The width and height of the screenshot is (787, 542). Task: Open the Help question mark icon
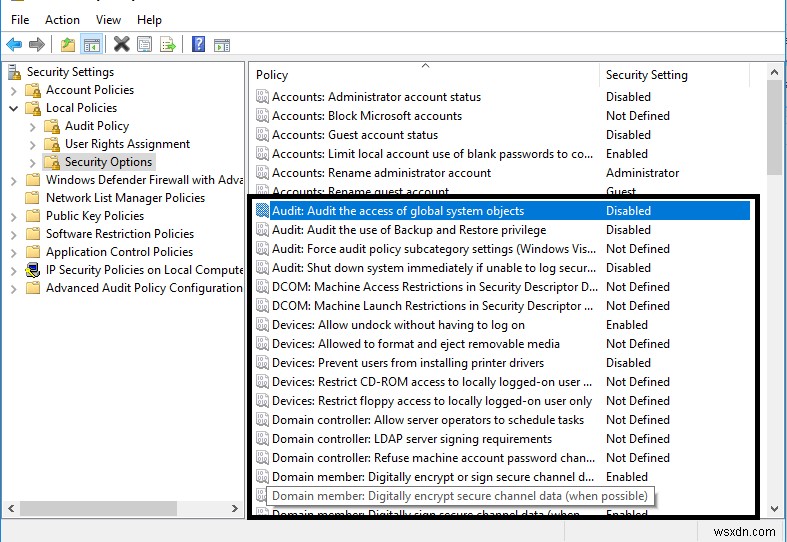click(x=198, y=44)
